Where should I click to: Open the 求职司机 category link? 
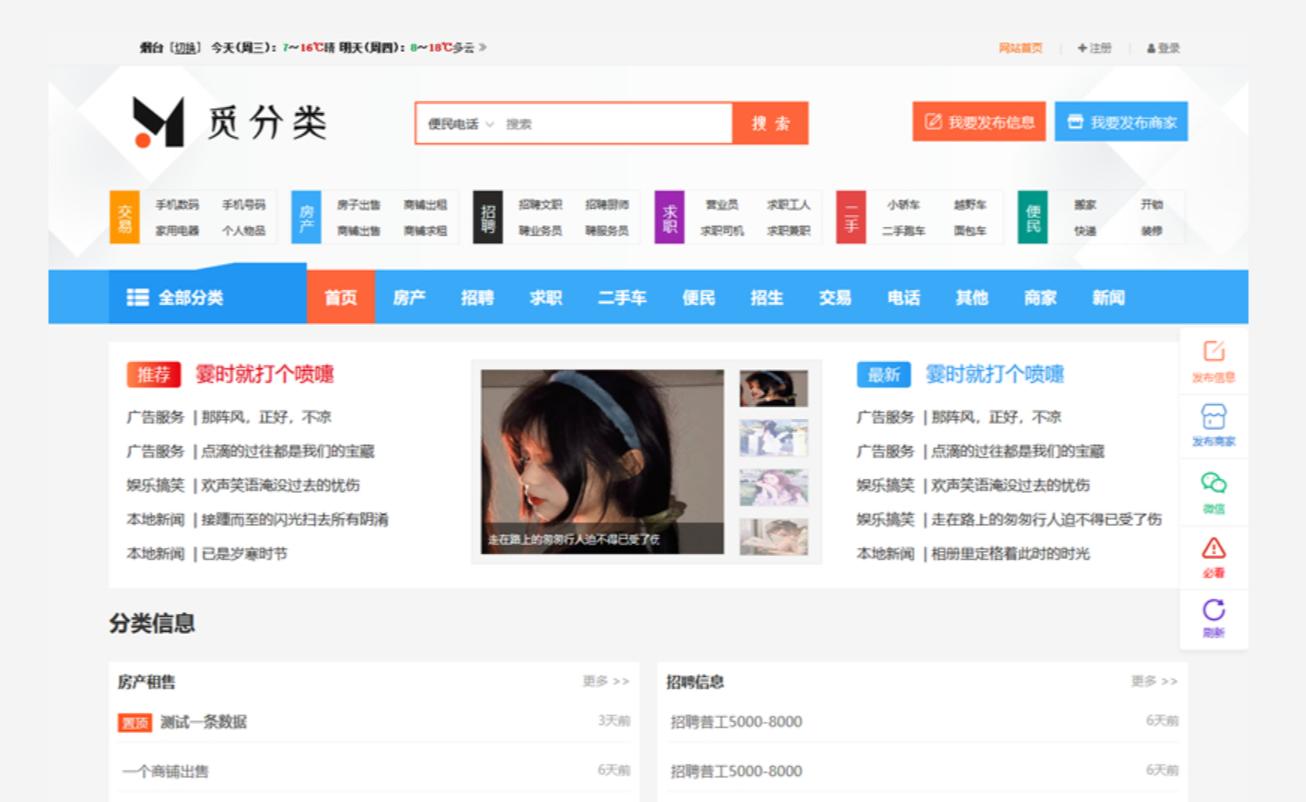coord(722,230)
